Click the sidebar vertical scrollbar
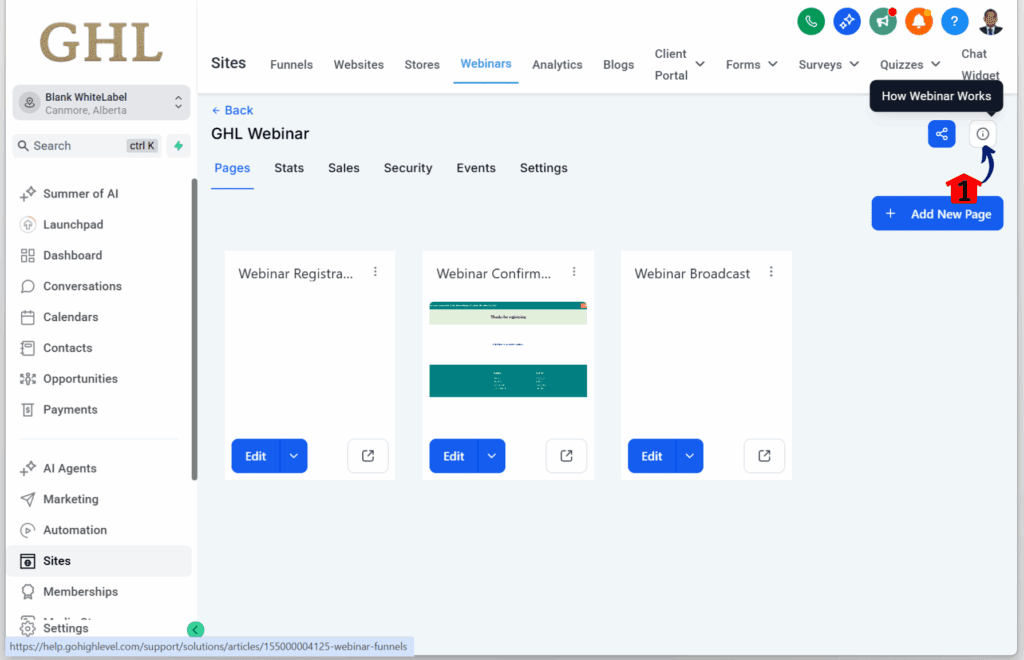This screenshot has height=660, width=1024. tap(195, 330)
